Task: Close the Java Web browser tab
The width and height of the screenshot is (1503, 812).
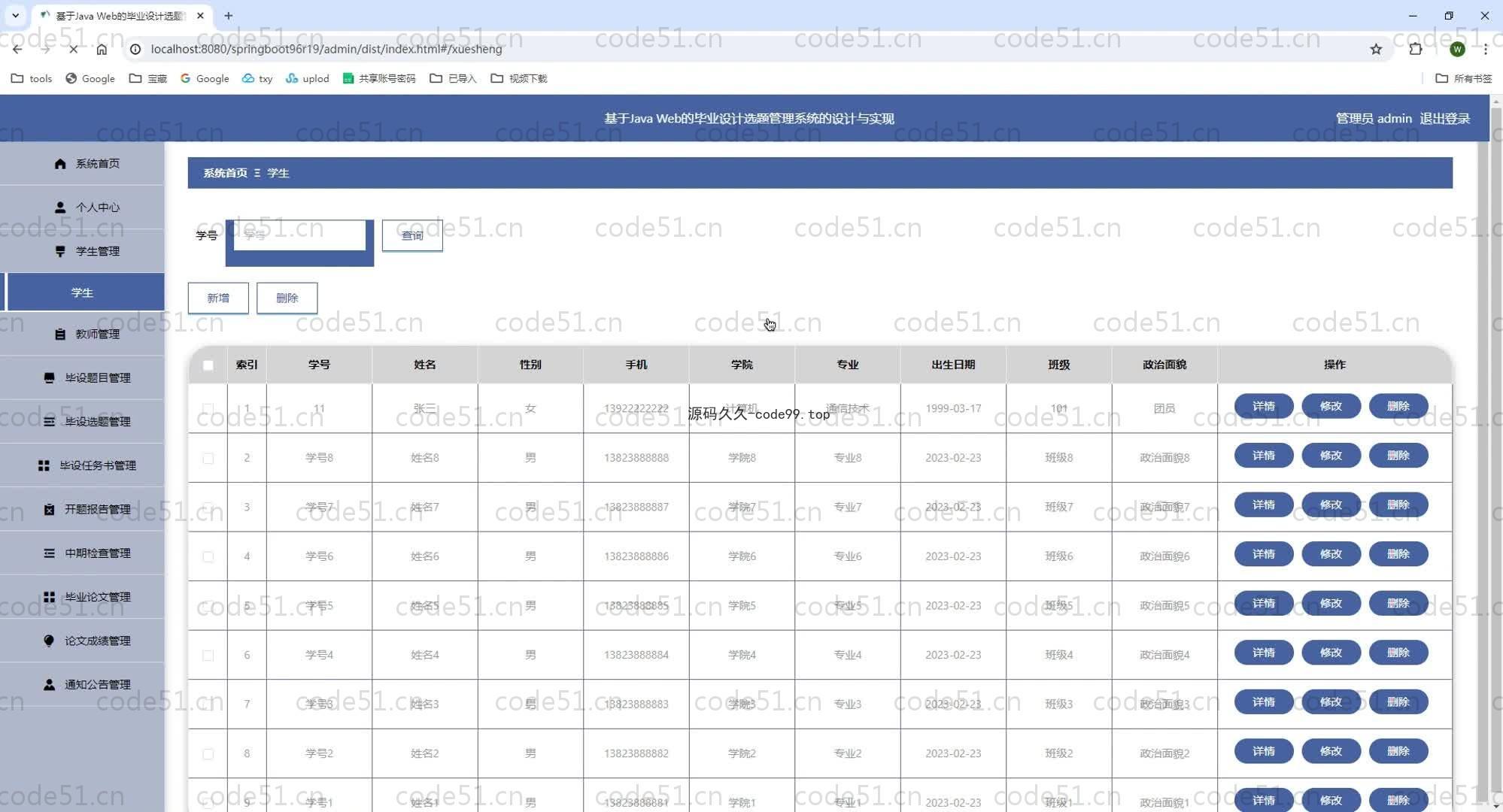Action: pyautogui.click(x=200, y=15)
